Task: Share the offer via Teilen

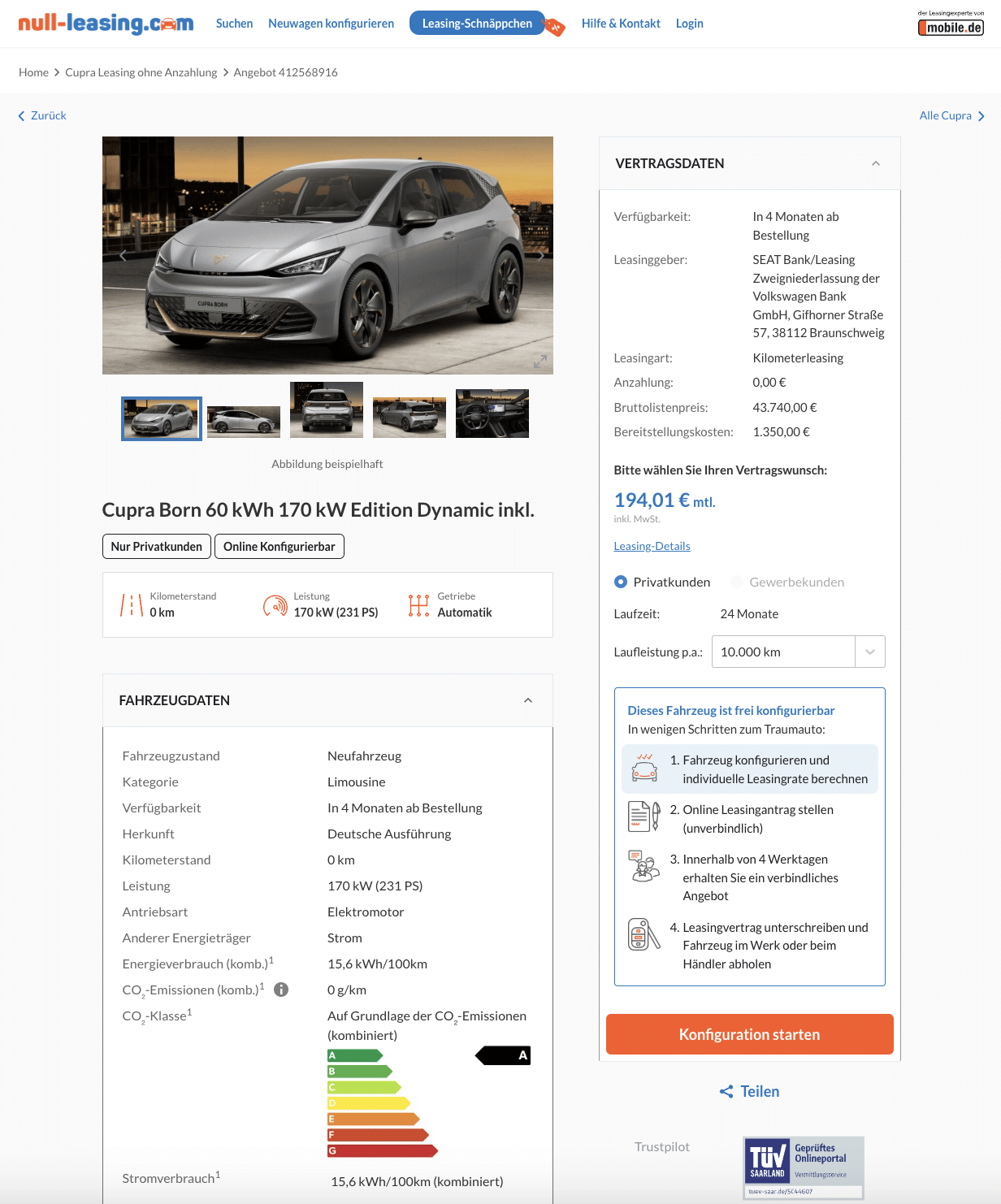Action: click(760, 1091)
